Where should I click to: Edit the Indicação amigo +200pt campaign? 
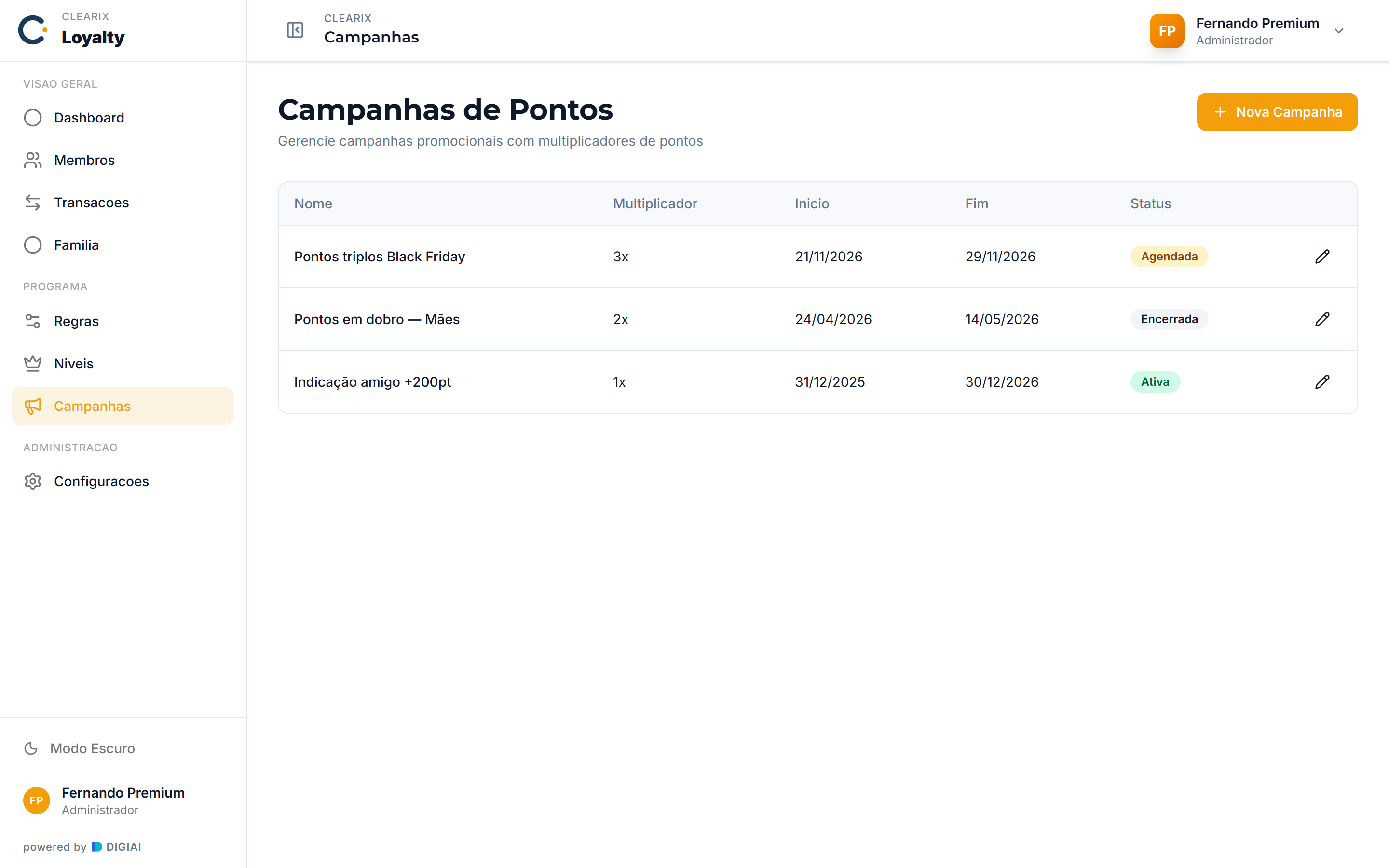click(x=1322, y=382)
